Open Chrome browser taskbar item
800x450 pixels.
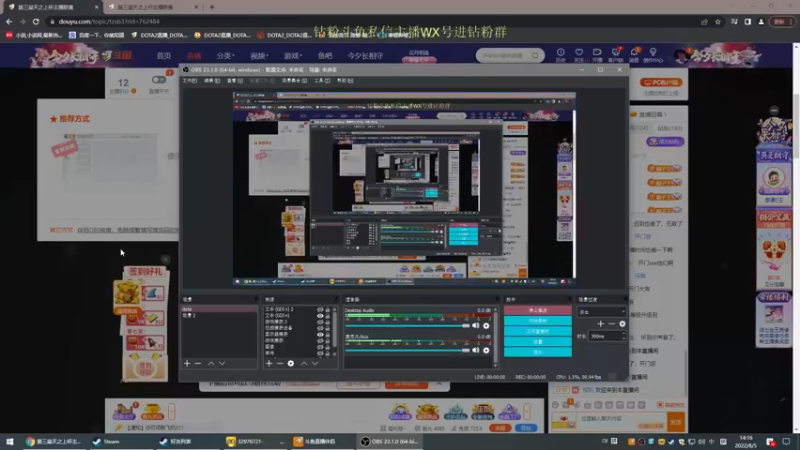pos(54,441)
